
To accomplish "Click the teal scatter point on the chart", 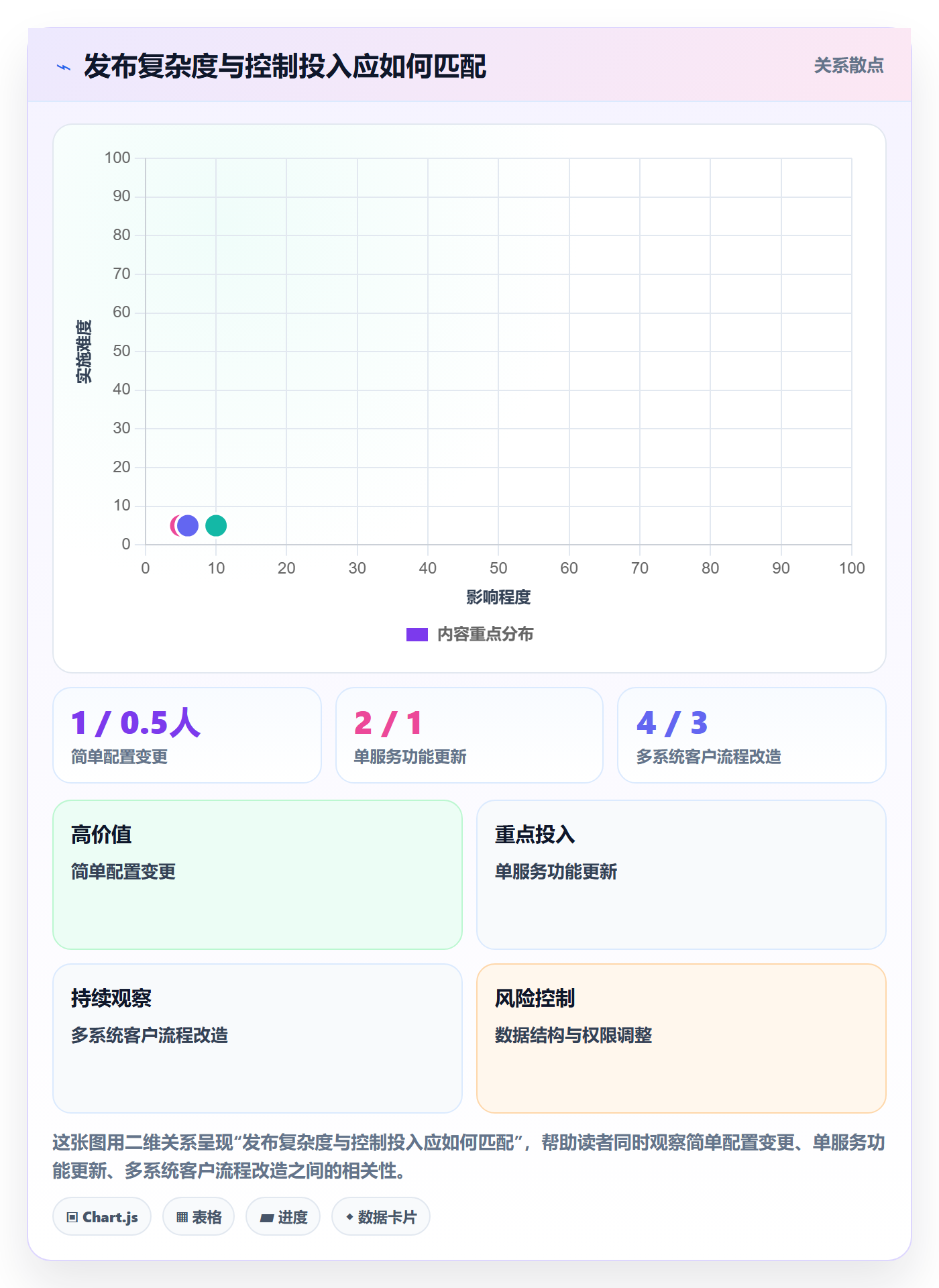I will tap(216, 526).
